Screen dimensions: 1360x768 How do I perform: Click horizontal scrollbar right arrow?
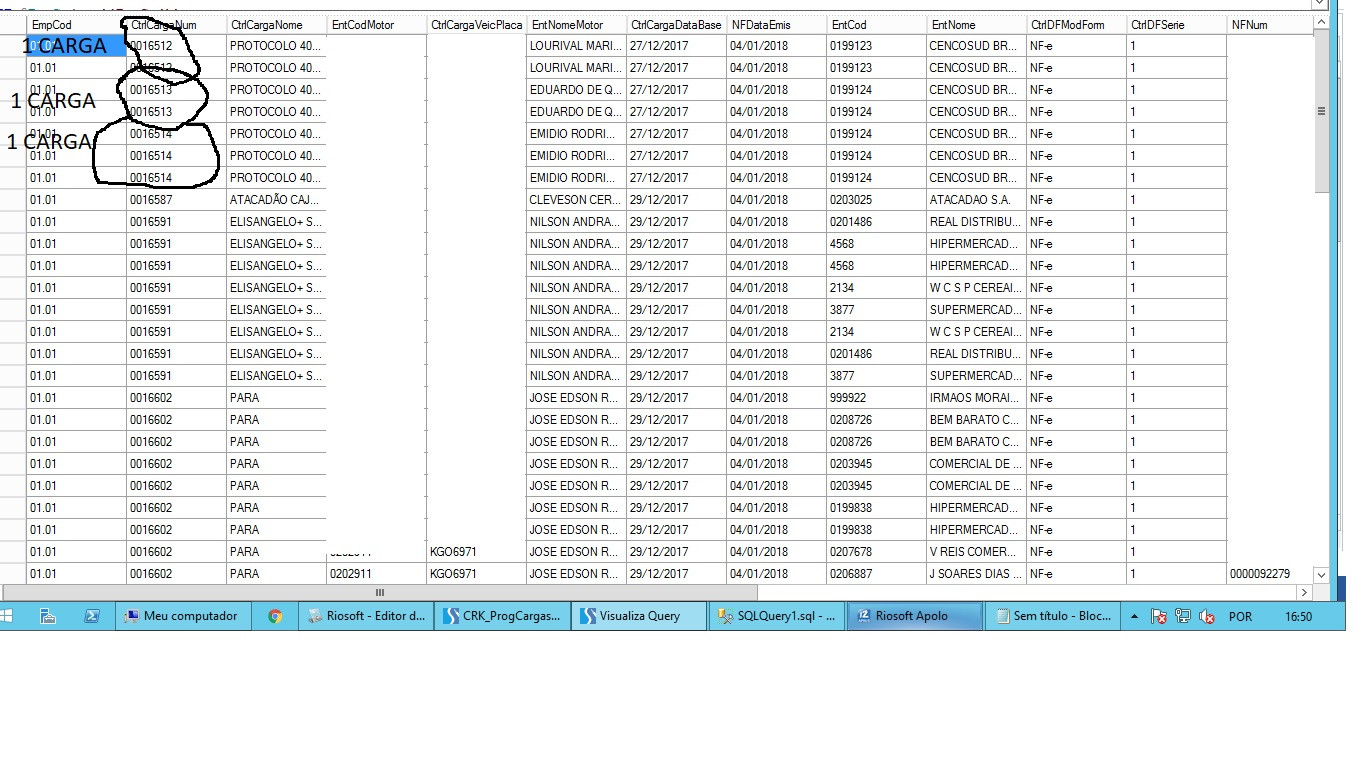tap(1302, 593)
